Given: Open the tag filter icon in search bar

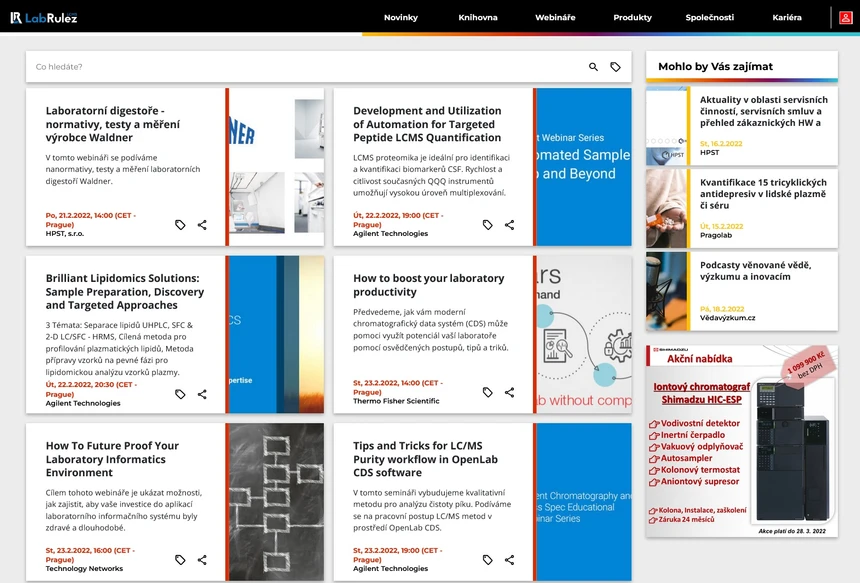Looking at the screenshot, I should pos(615,67).
